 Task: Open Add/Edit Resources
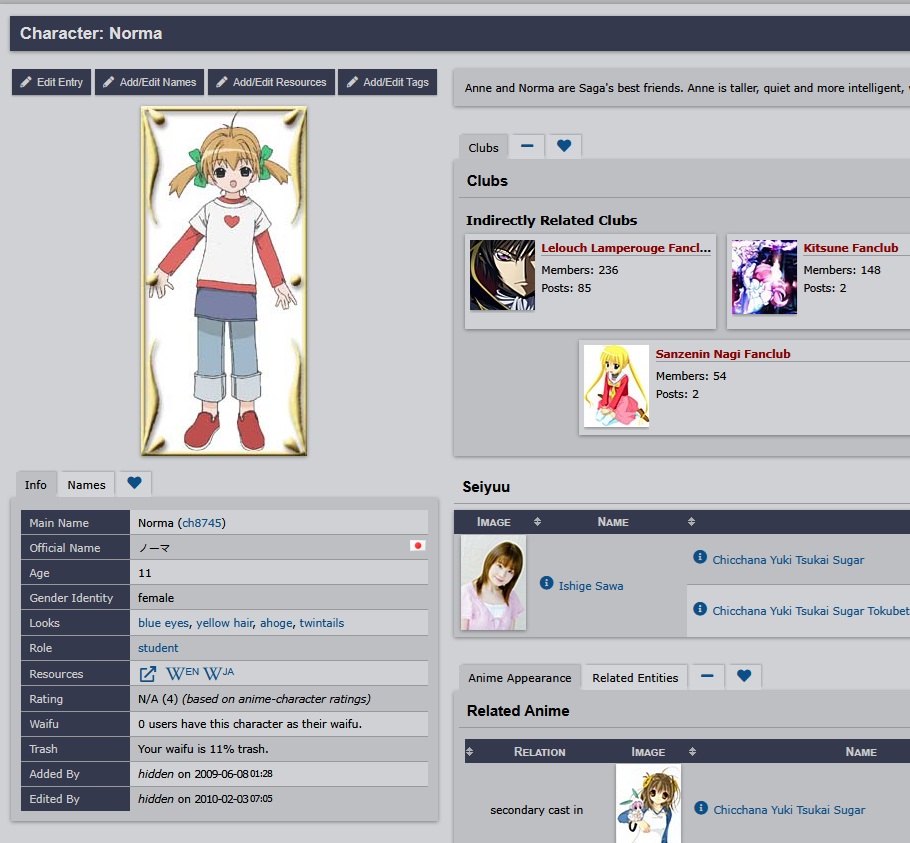point(272,82)
